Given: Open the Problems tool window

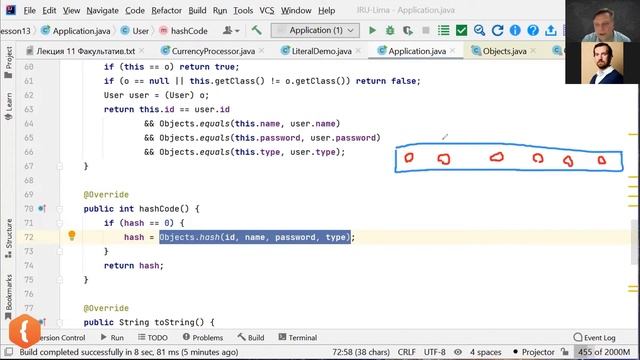Looking at the screenshot, I should [x=203, y=338].
